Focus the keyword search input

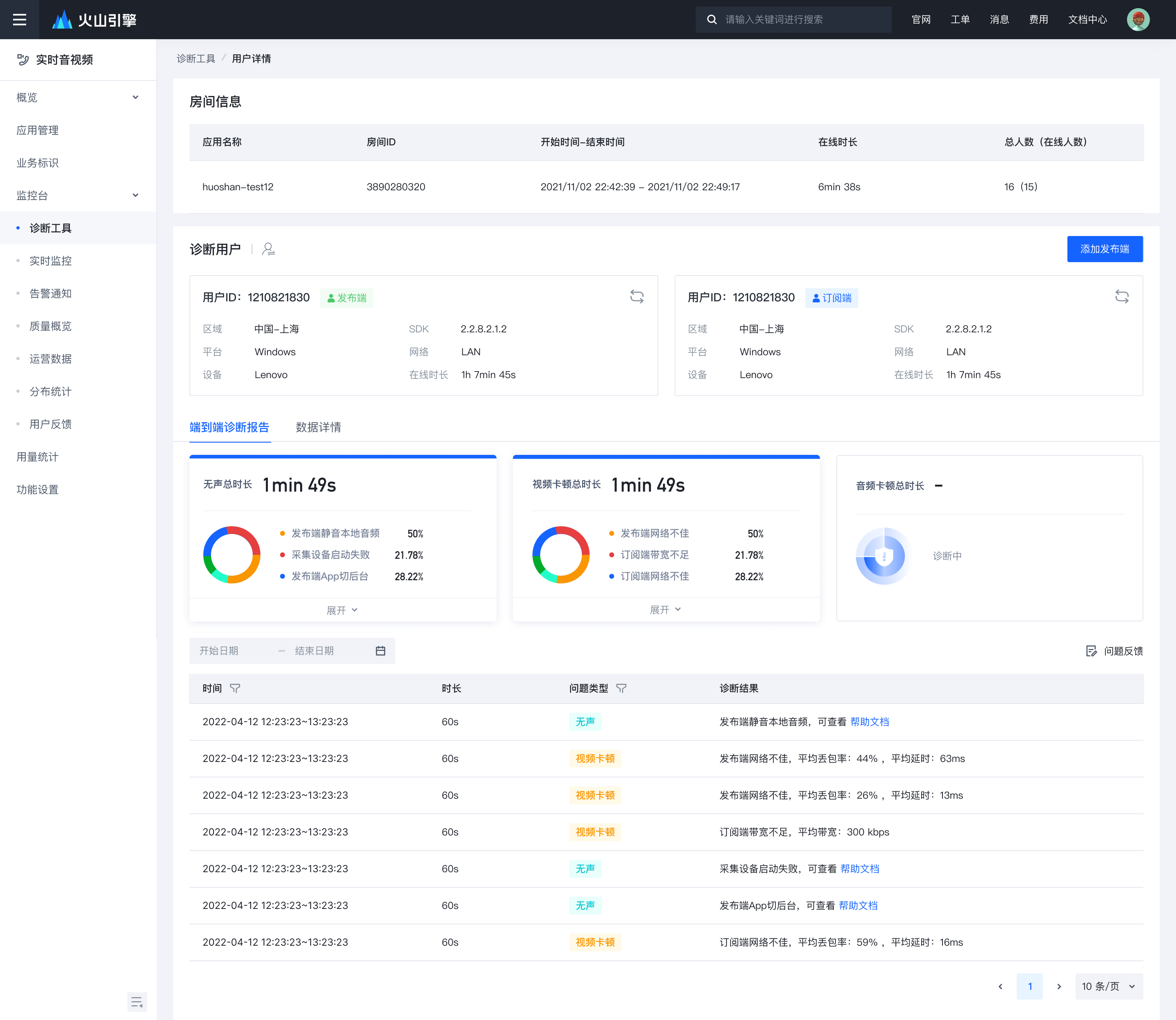coord(793,19)
